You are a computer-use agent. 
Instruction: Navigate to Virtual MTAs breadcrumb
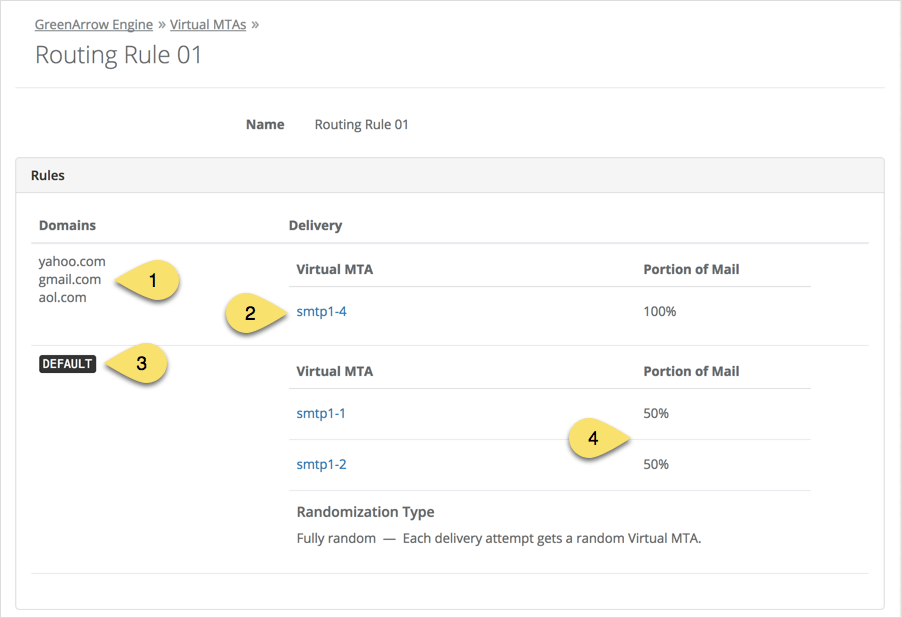[x=207, y=24]
